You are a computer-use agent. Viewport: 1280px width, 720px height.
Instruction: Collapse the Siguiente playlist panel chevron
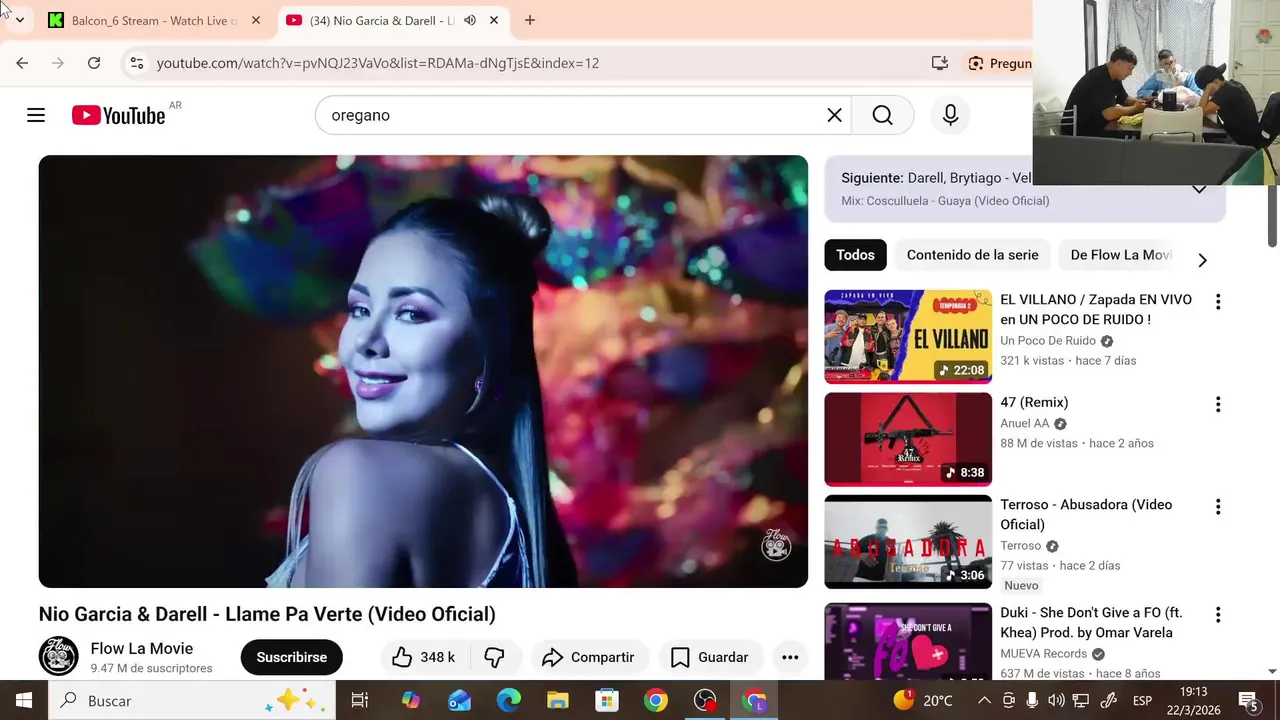(1199, 188)
